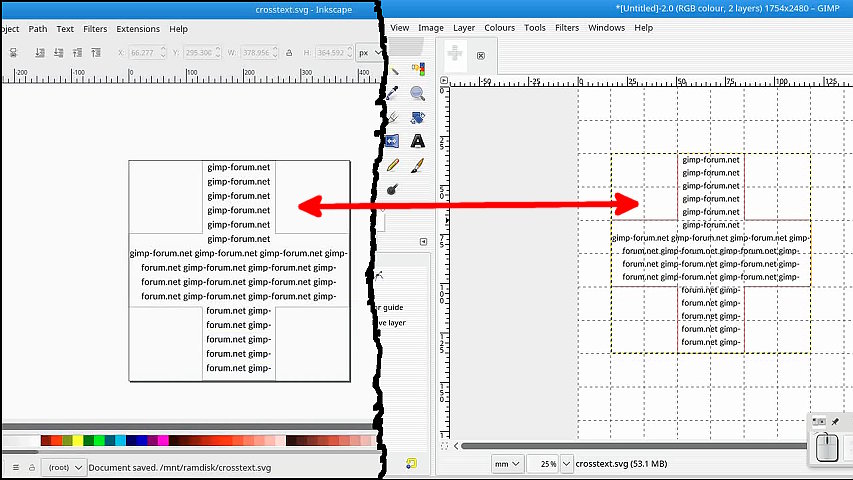853x480 pixels.
Task: Click the lower selection to bottom icon in Inkscape
Action: (x=40, y=53)
